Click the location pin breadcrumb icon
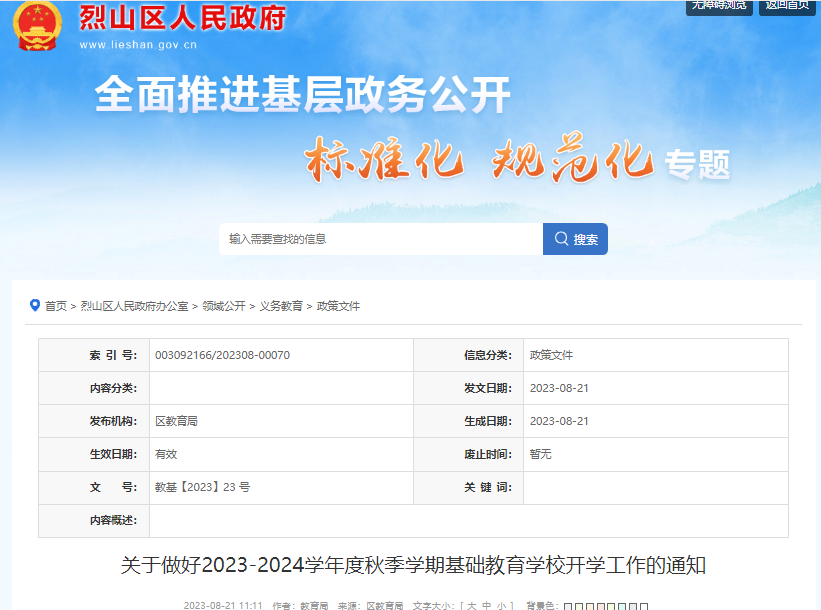This screenshot has height=610, width=821. tap(35, 305)
